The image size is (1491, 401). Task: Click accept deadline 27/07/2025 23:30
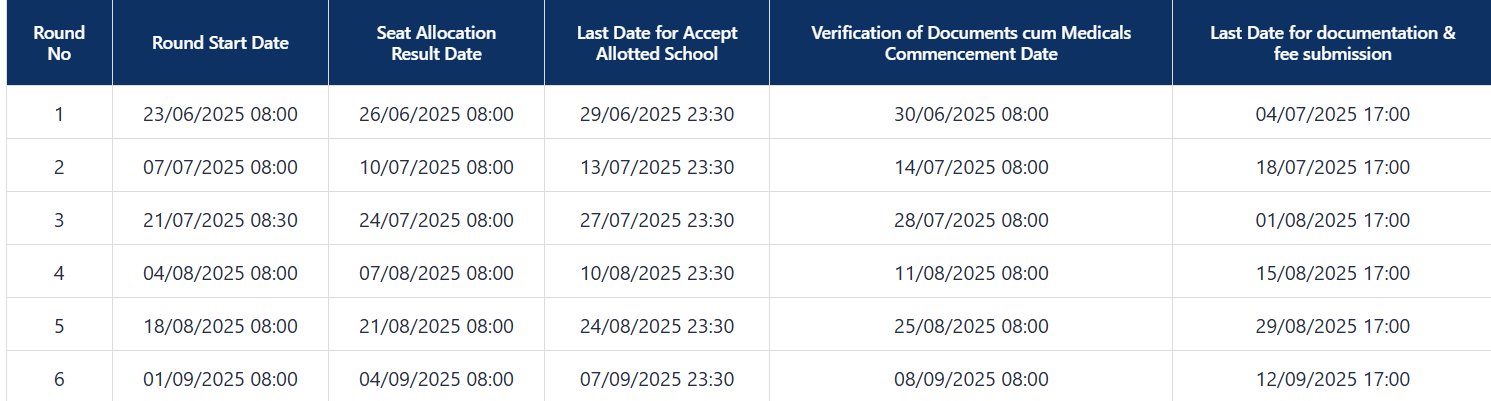click(657, 220)
